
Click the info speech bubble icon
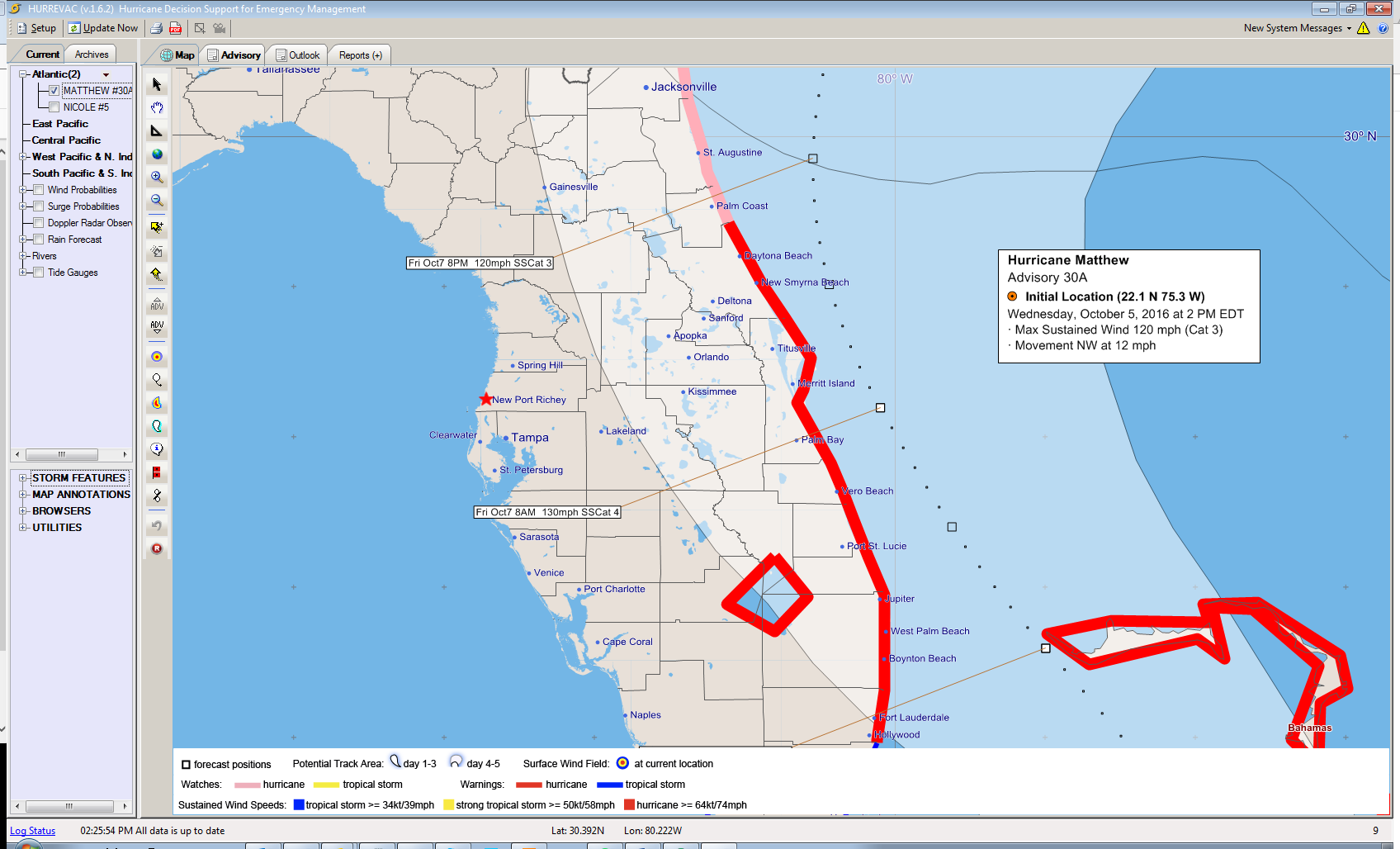pyautogui.click(x=157, y=449)
